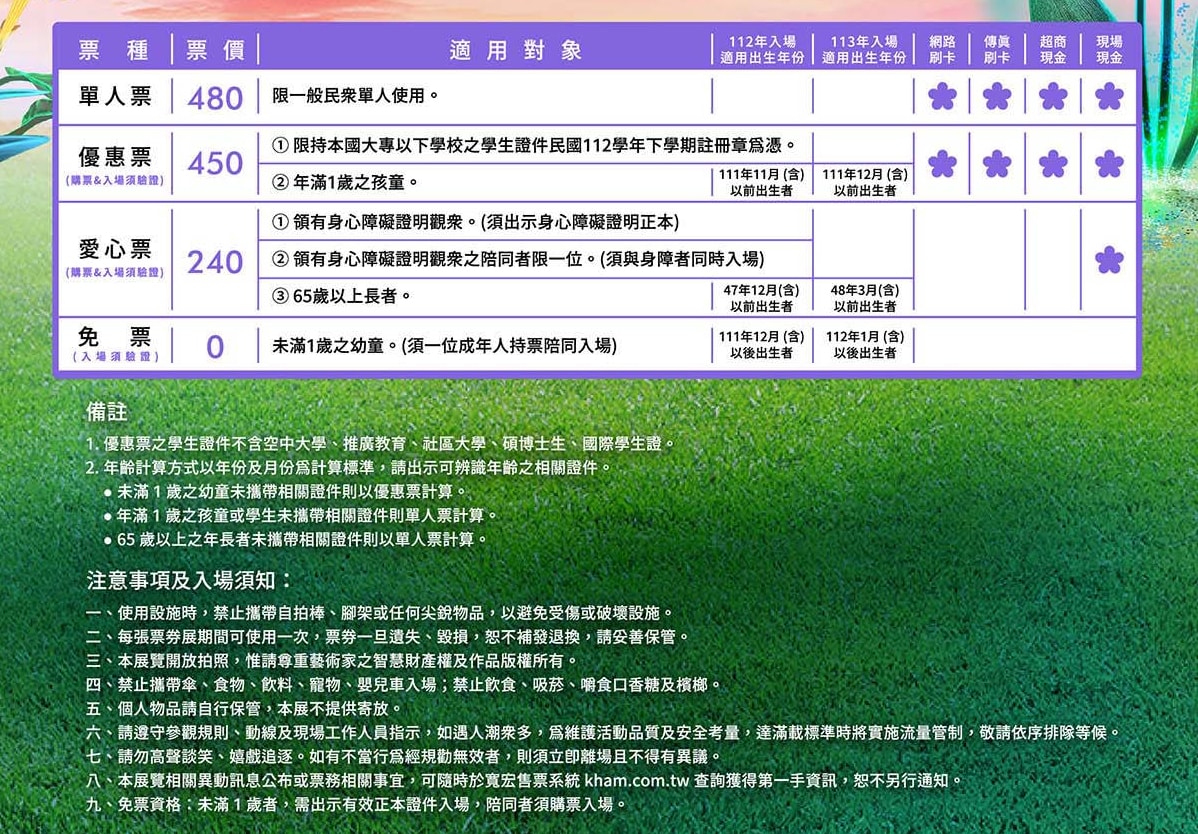Click the 現場現金 flower icon for 單人票
Image resolution: width=1198 pixels, height=834 pixels.
point(1107,97)
